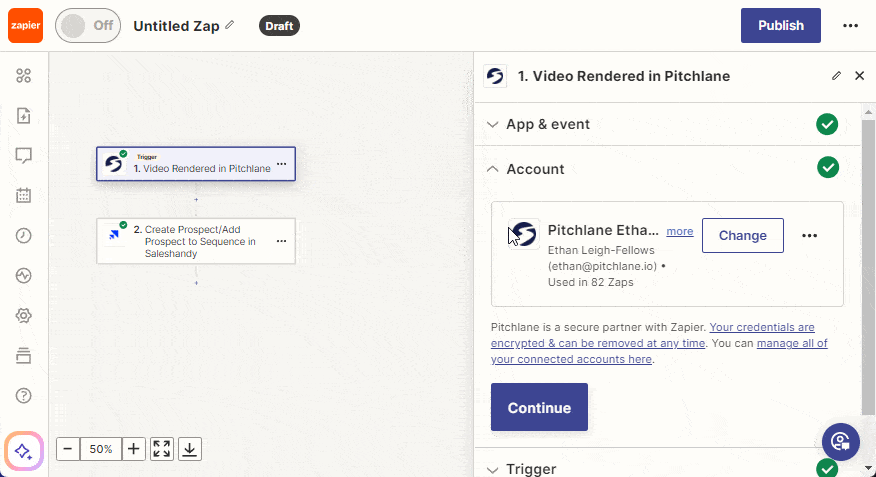Continue to the next setup section

tap(539, 407)
